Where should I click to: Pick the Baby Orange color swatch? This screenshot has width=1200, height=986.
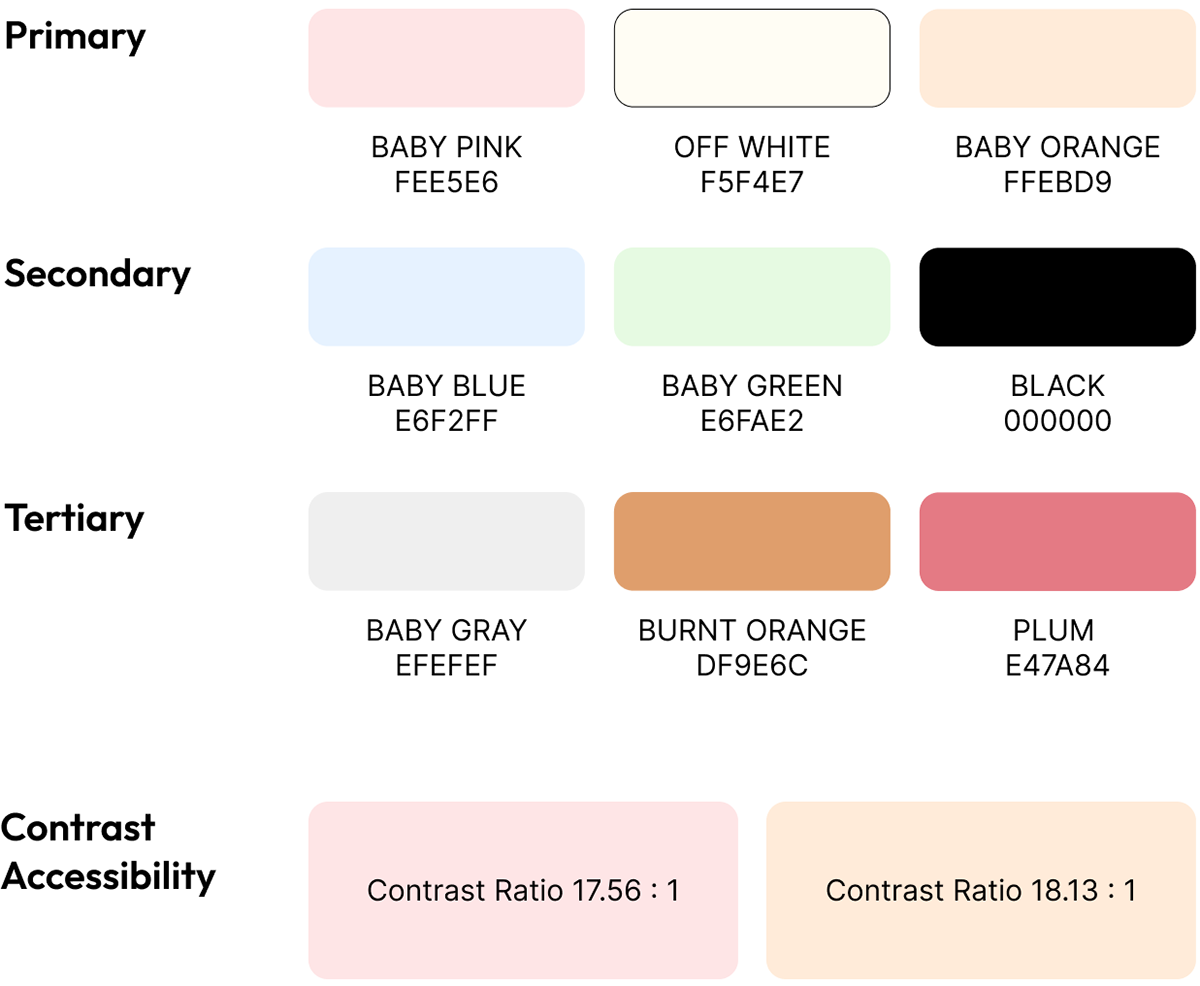tap(1057, 58)
